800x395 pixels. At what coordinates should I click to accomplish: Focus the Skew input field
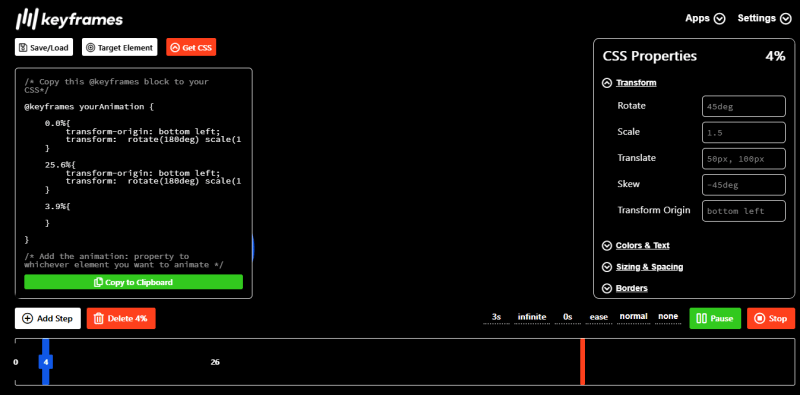click(x=744, y=185)
